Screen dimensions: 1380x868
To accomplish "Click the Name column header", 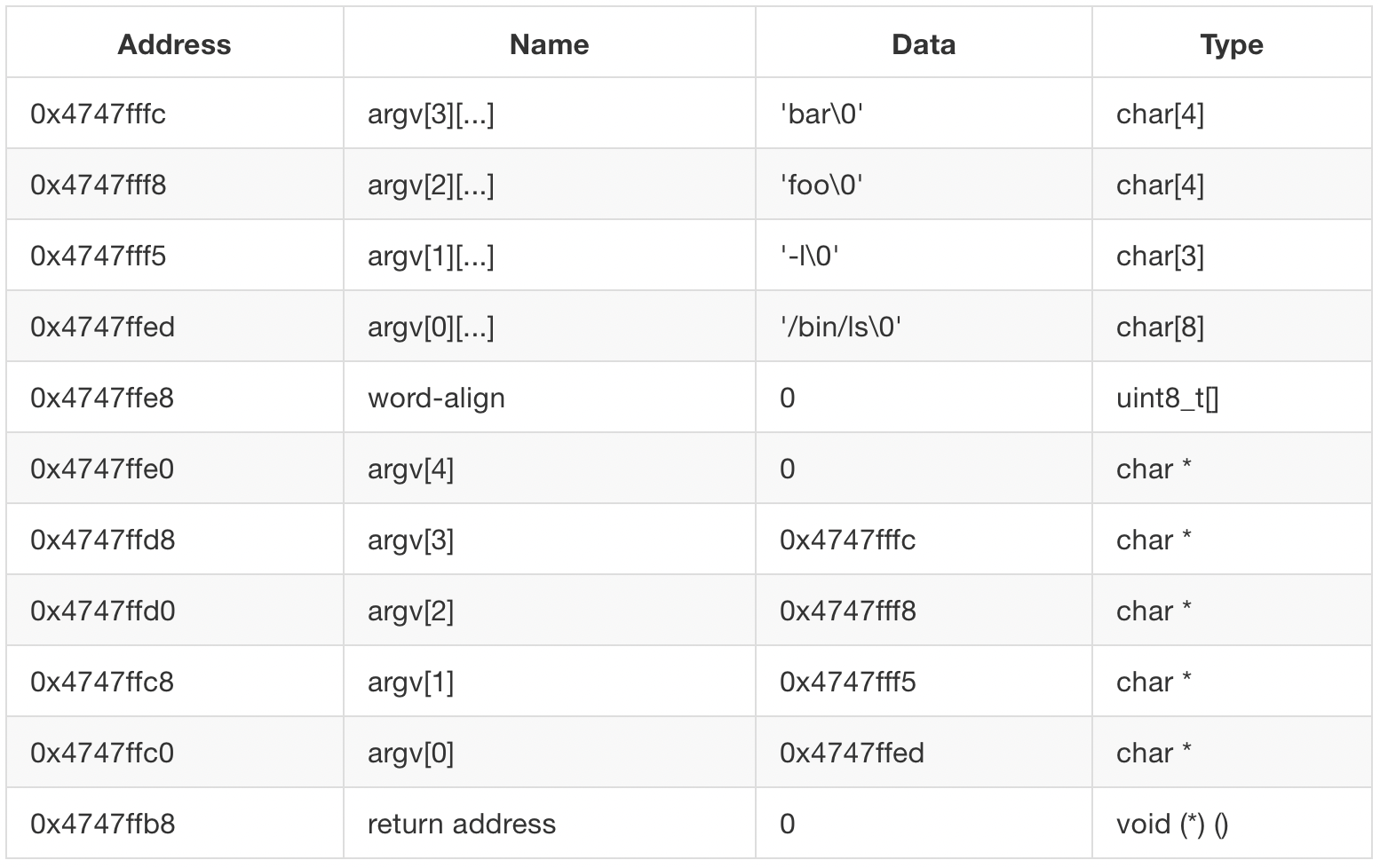I will pos(549,44).
